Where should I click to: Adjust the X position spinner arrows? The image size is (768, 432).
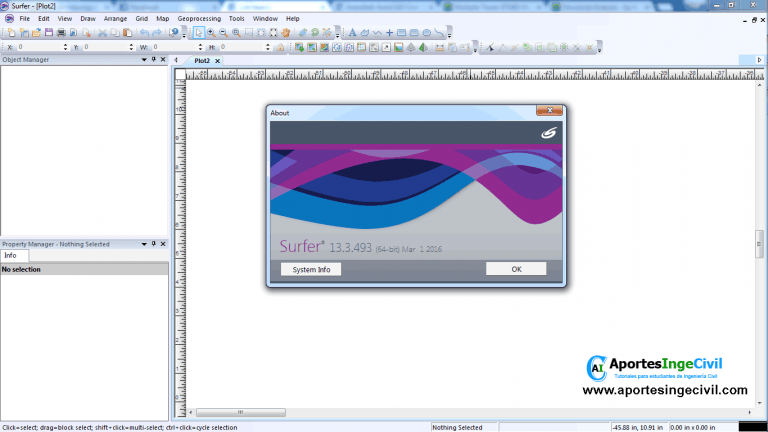66,47
